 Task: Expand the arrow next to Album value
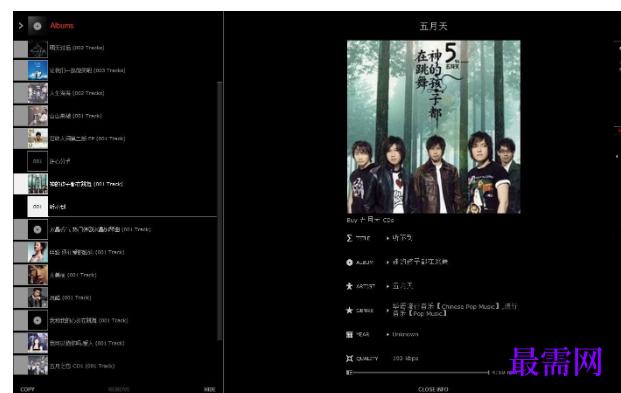pos(388,262)
